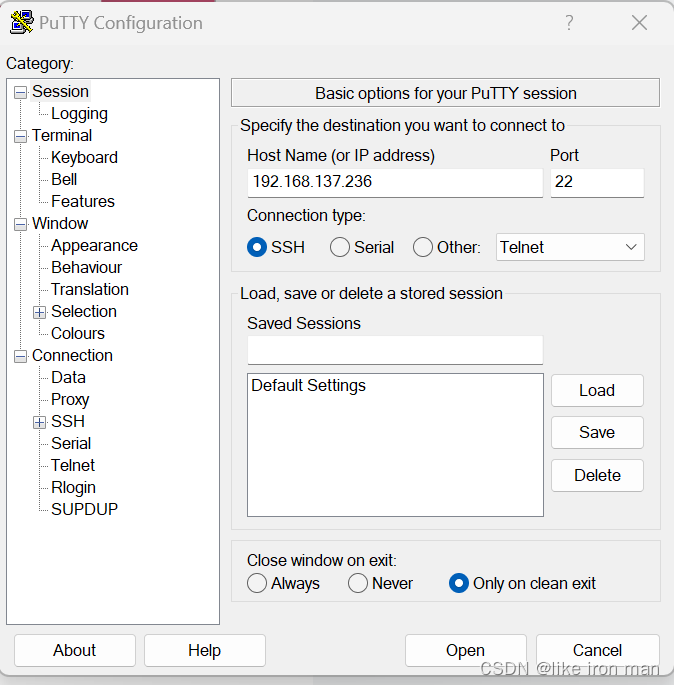
Task: Open the Logging category in tree
Action: (x=79, y=114)
